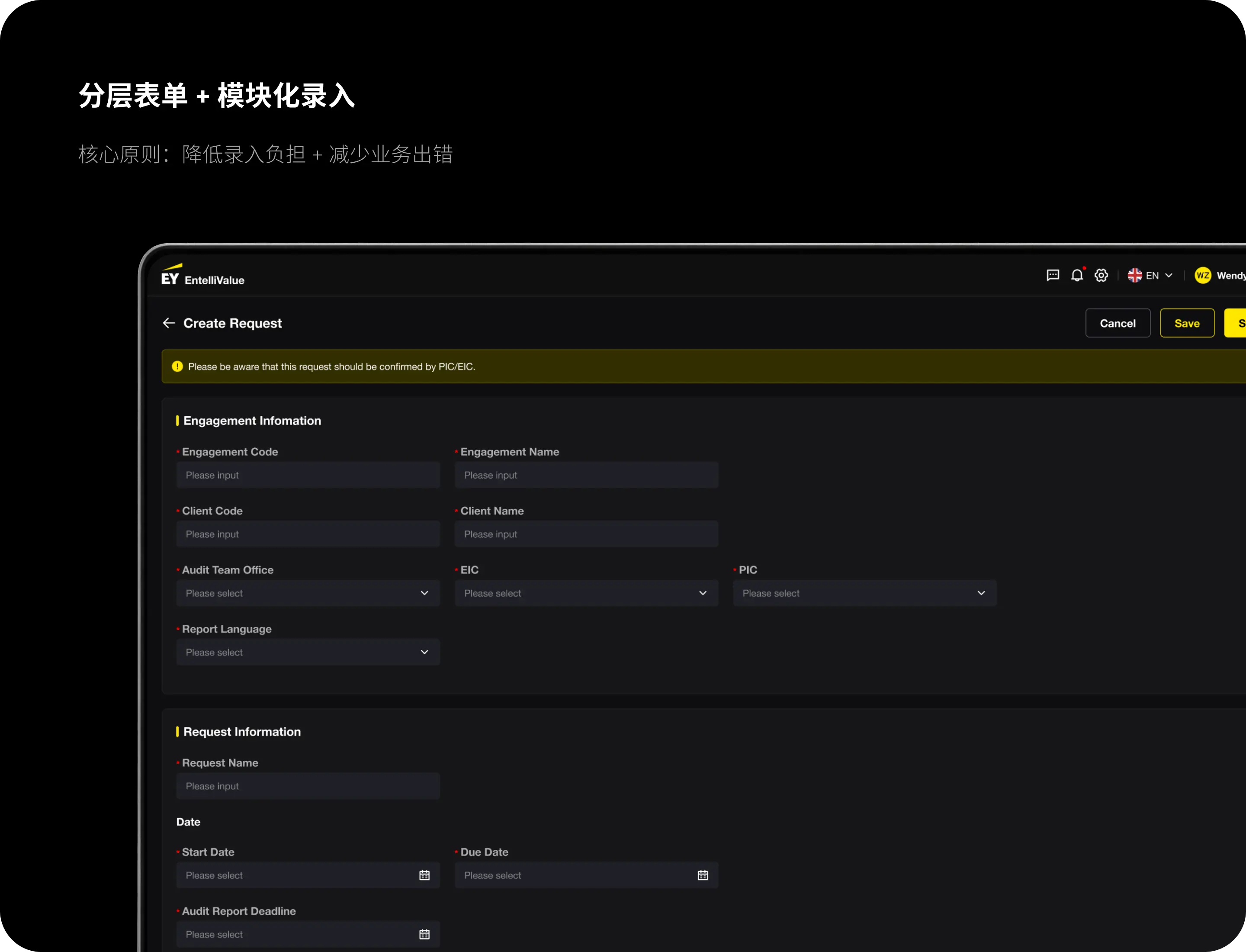
Task: Click the Request Information section heading
Action: tap(242, 732)
